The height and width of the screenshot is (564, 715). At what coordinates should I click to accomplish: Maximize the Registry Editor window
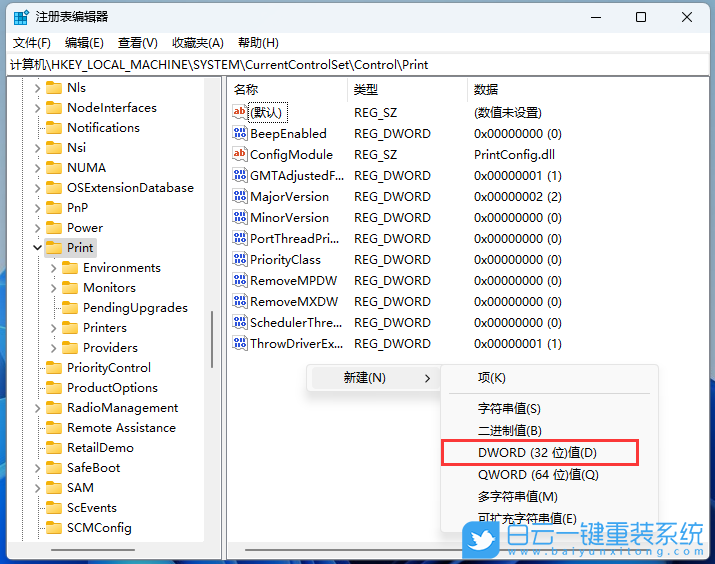(641, 17)
